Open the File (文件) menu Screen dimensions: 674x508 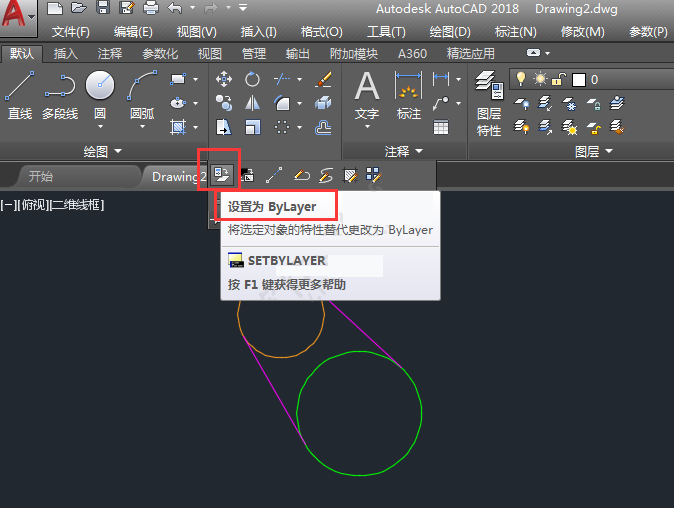(70, 32)
